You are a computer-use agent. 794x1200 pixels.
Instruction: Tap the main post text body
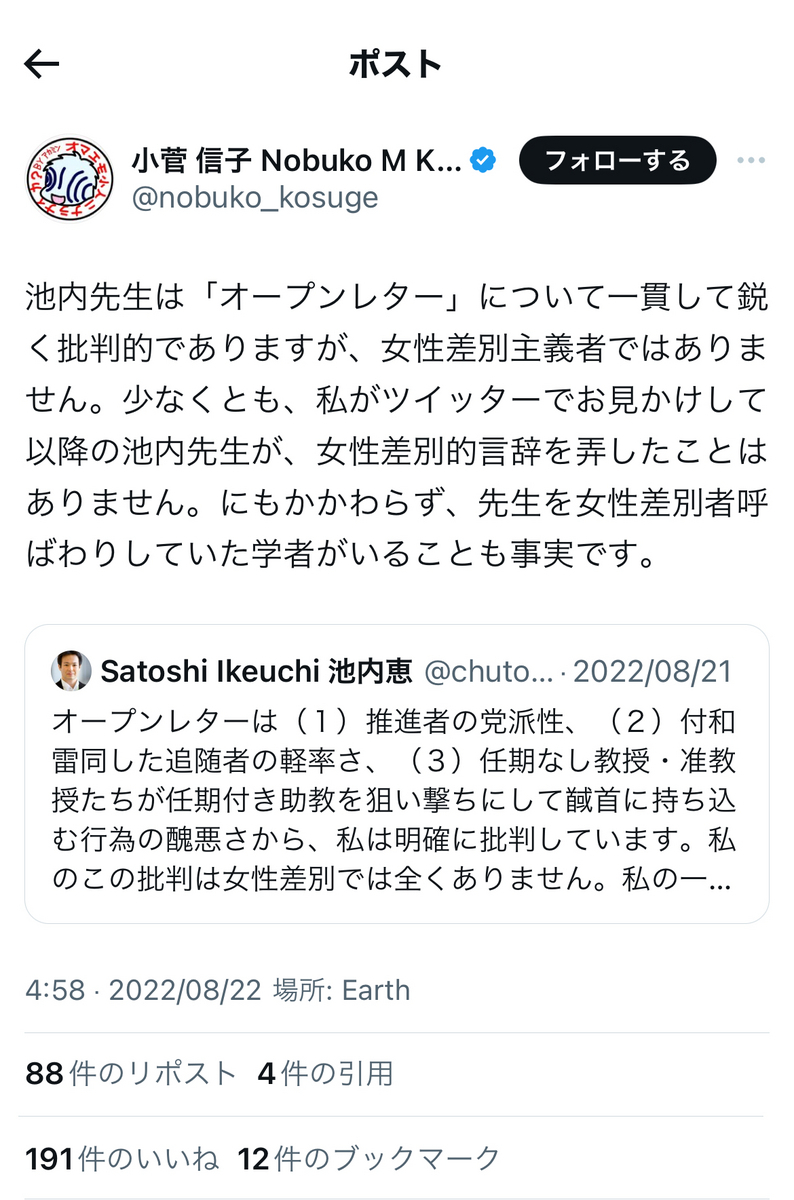(397, 426)
